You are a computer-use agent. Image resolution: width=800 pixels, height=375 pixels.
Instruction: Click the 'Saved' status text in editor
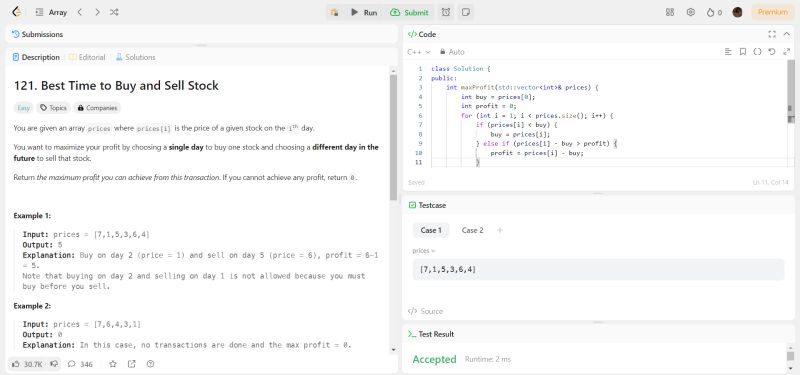[416, 182]
